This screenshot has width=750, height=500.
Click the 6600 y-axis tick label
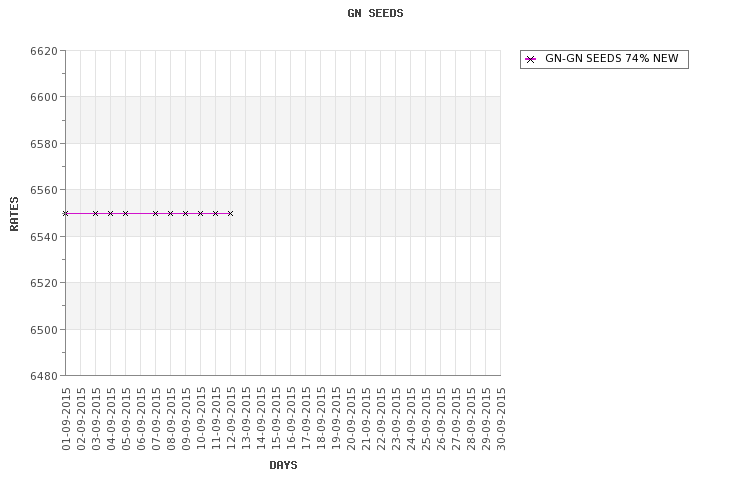pos(44,97)
